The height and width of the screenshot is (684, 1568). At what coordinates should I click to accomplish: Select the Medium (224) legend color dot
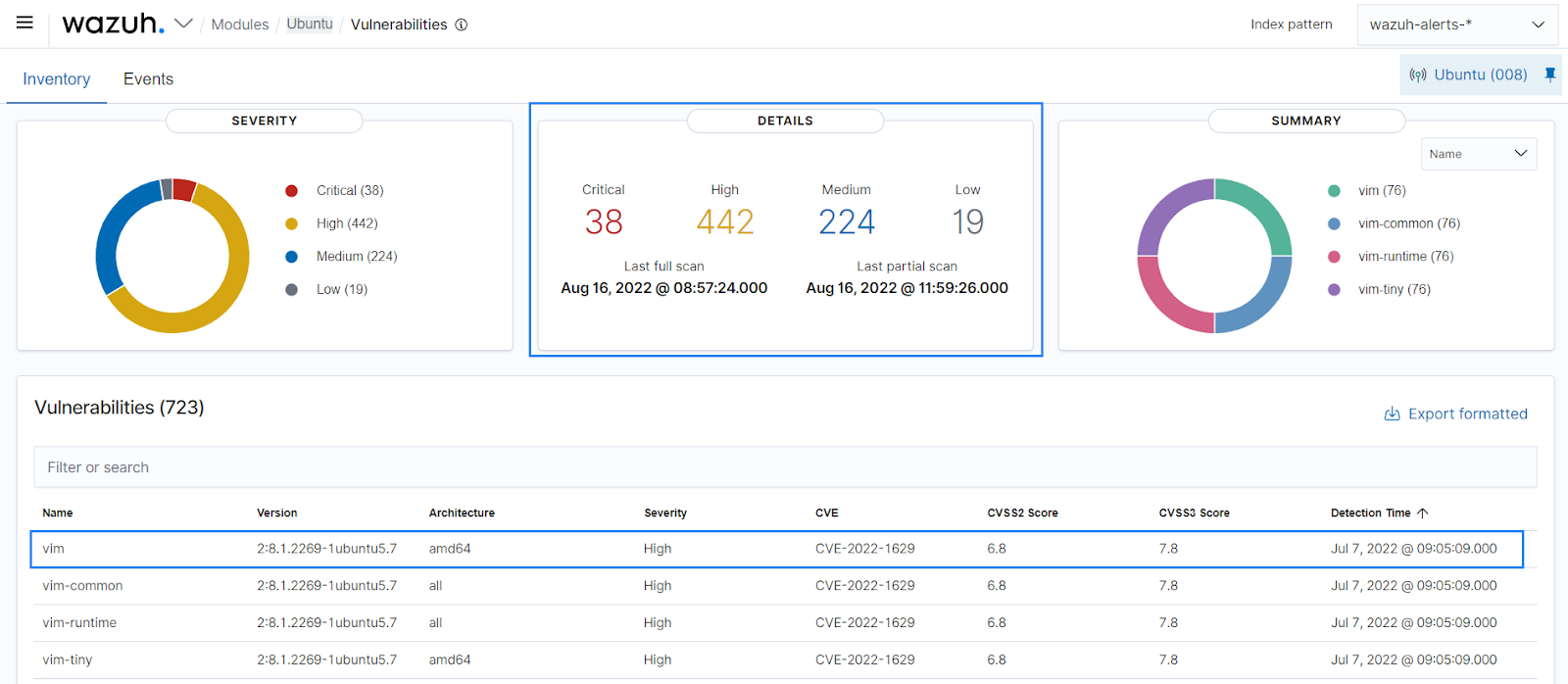[x=291, y=257]
